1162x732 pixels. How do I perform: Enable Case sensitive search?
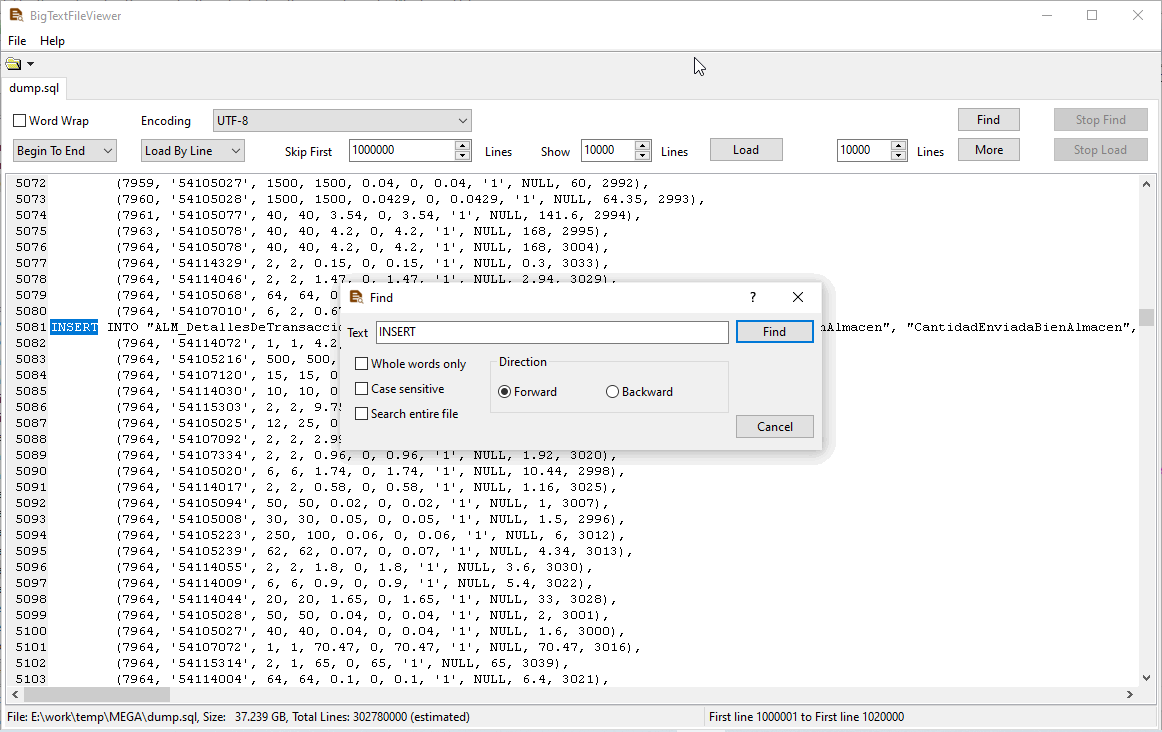(362, 389)
